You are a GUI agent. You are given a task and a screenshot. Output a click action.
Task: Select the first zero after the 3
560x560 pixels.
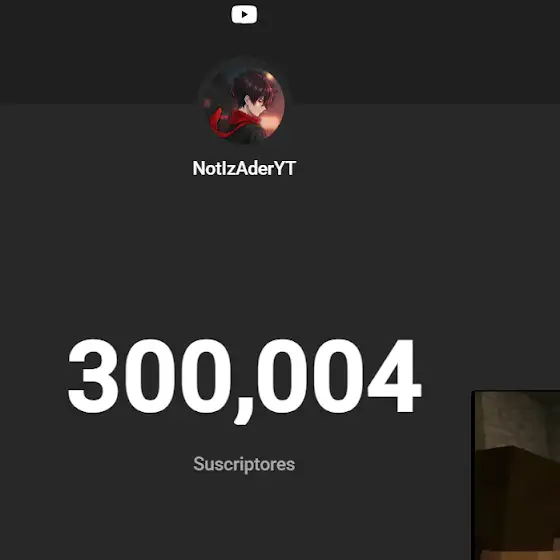150,376
